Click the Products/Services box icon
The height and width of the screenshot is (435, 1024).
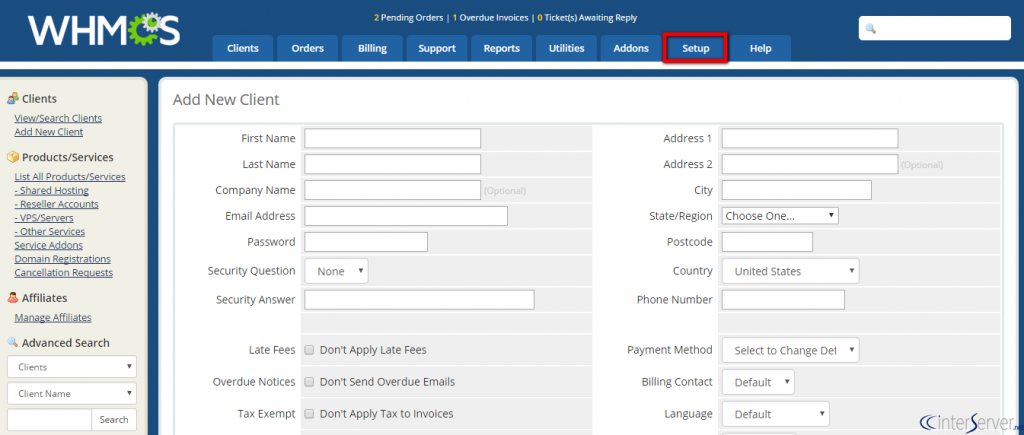coord(12,157)
